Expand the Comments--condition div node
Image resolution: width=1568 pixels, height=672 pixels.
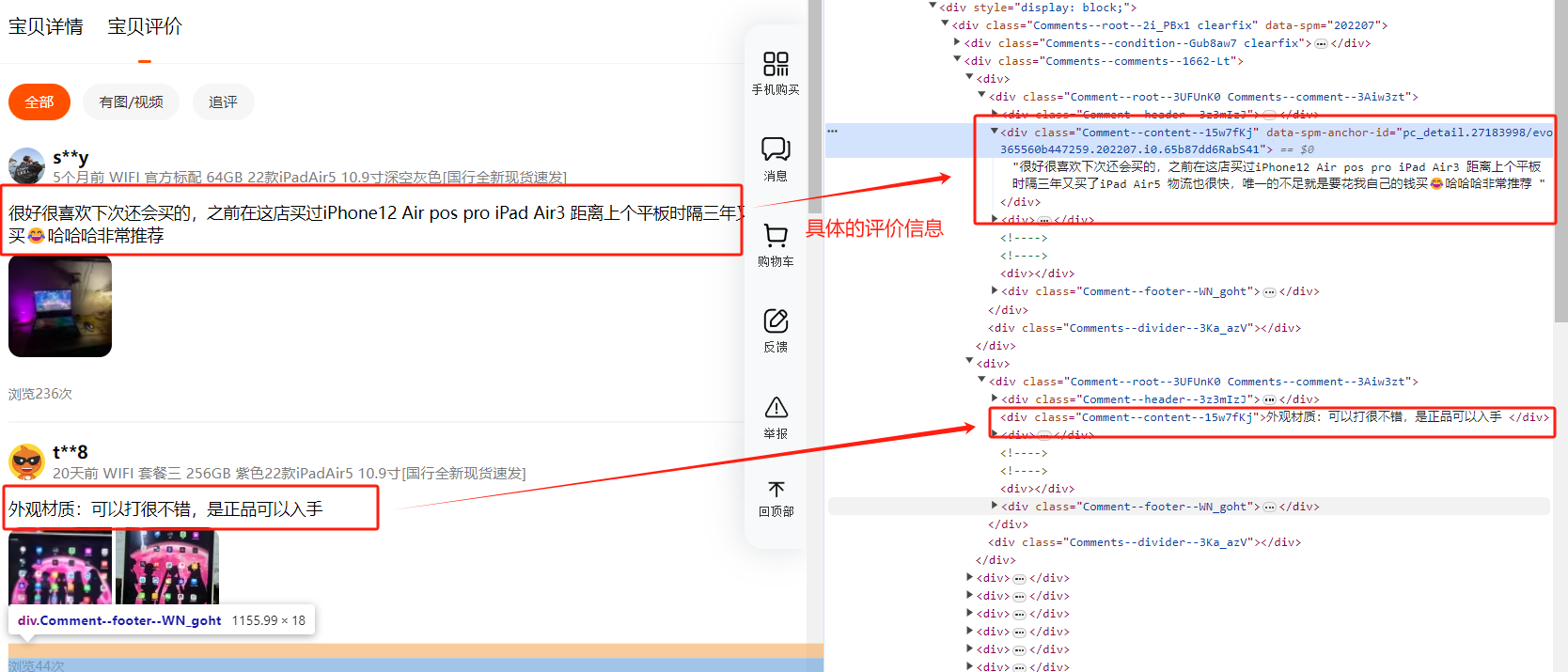(957, 42)
